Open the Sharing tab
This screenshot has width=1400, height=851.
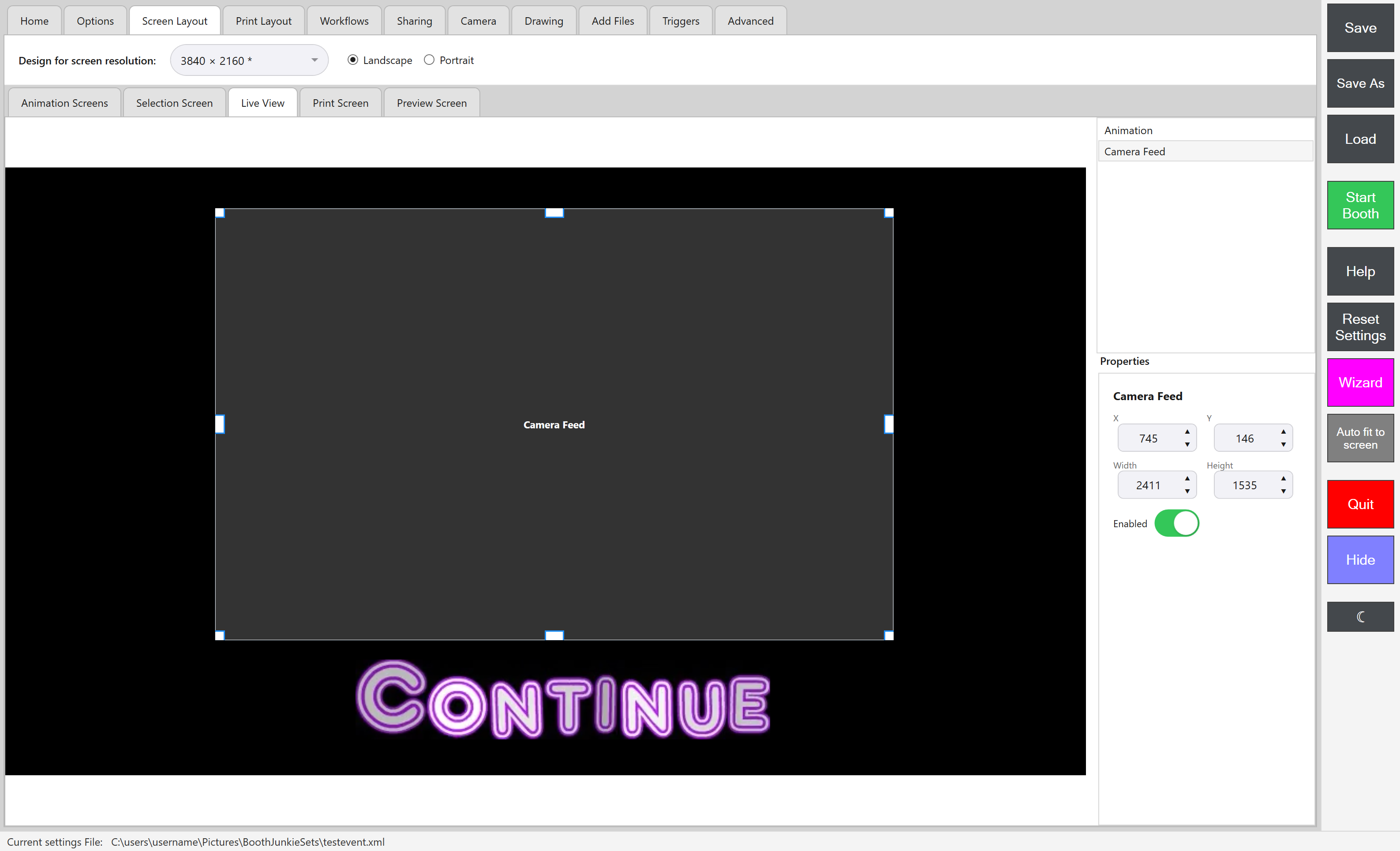[414, 21]
